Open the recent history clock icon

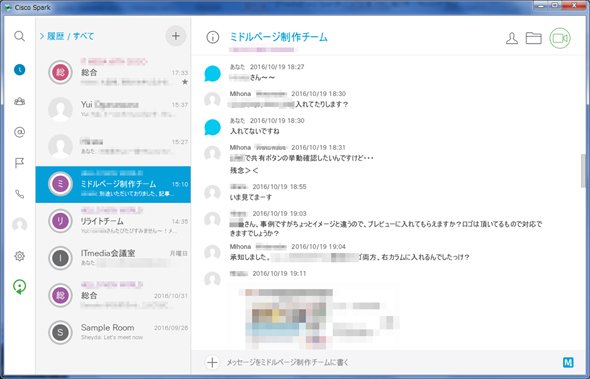coord(20,70)
